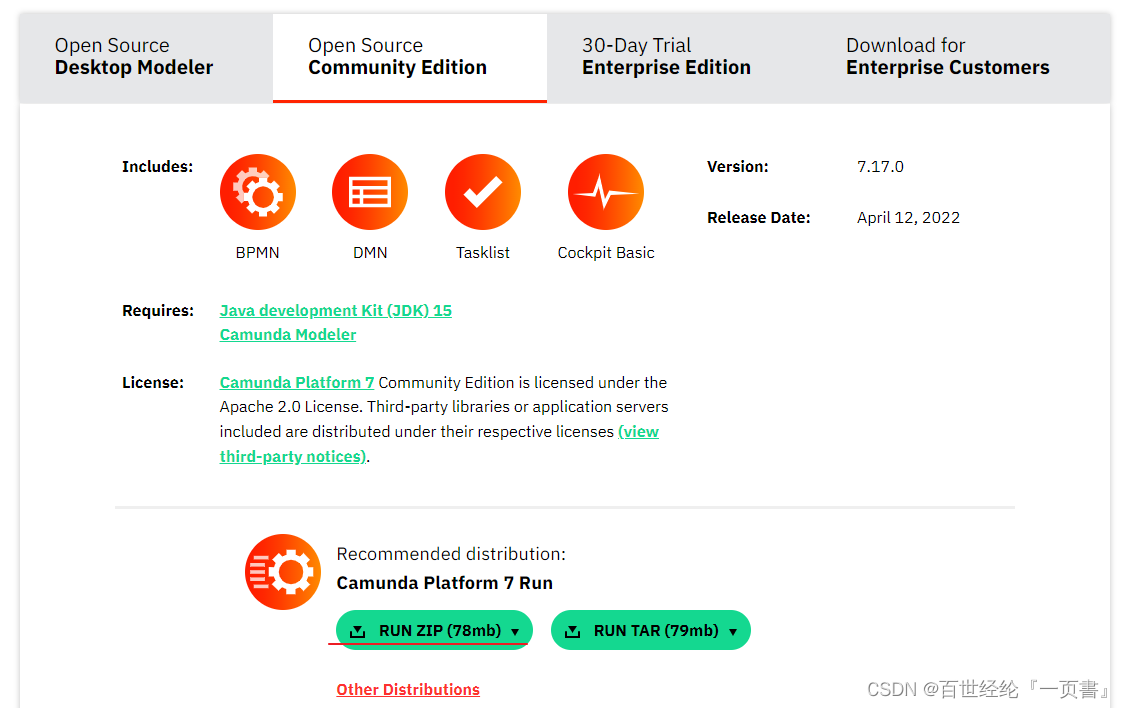Viewport: 1122px width, 708px height.
Task: Click the Cockpit Basic label text
Action: click(606, 253)
